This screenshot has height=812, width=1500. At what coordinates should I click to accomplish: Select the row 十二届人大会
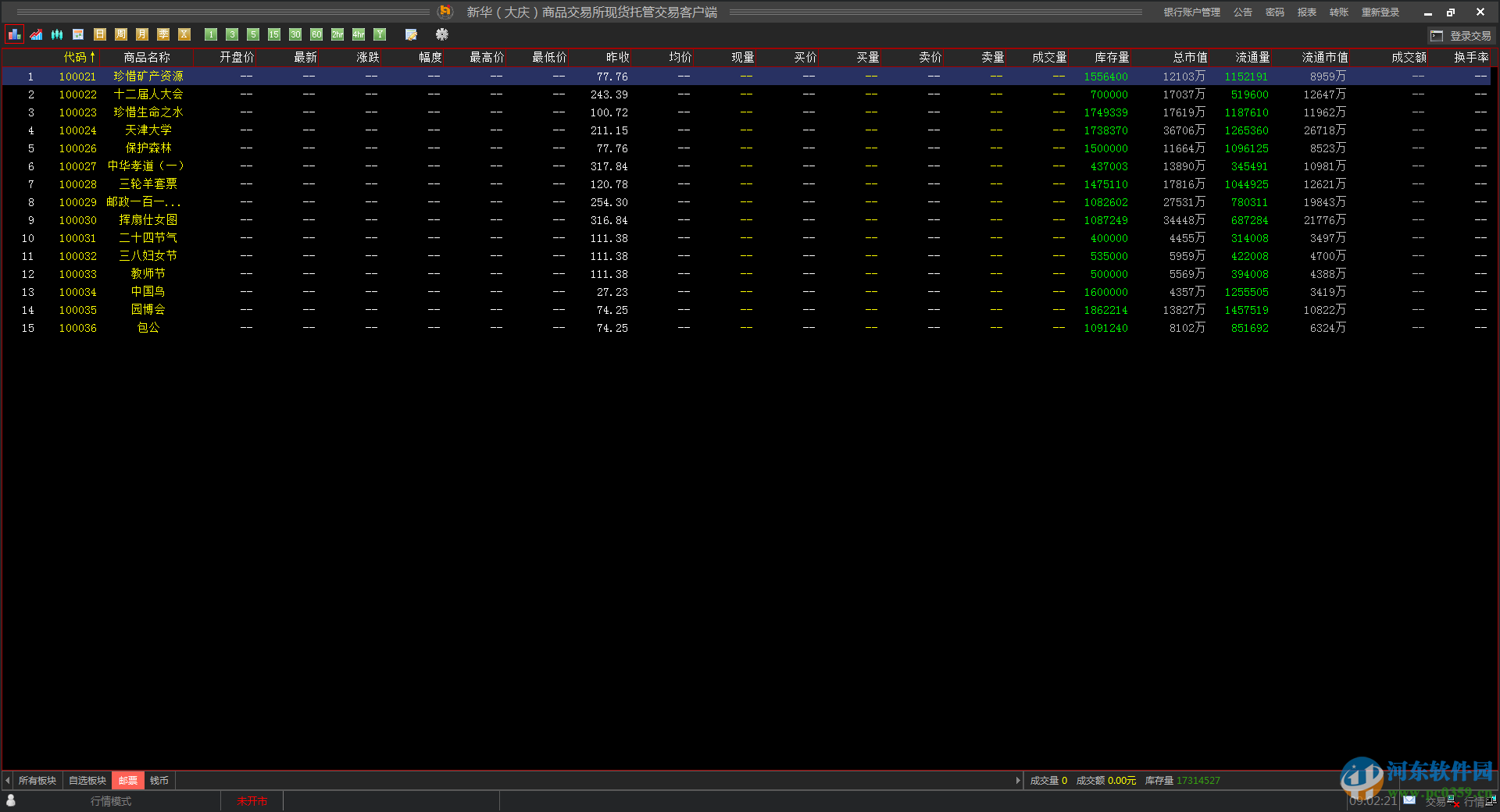(746, 94)
